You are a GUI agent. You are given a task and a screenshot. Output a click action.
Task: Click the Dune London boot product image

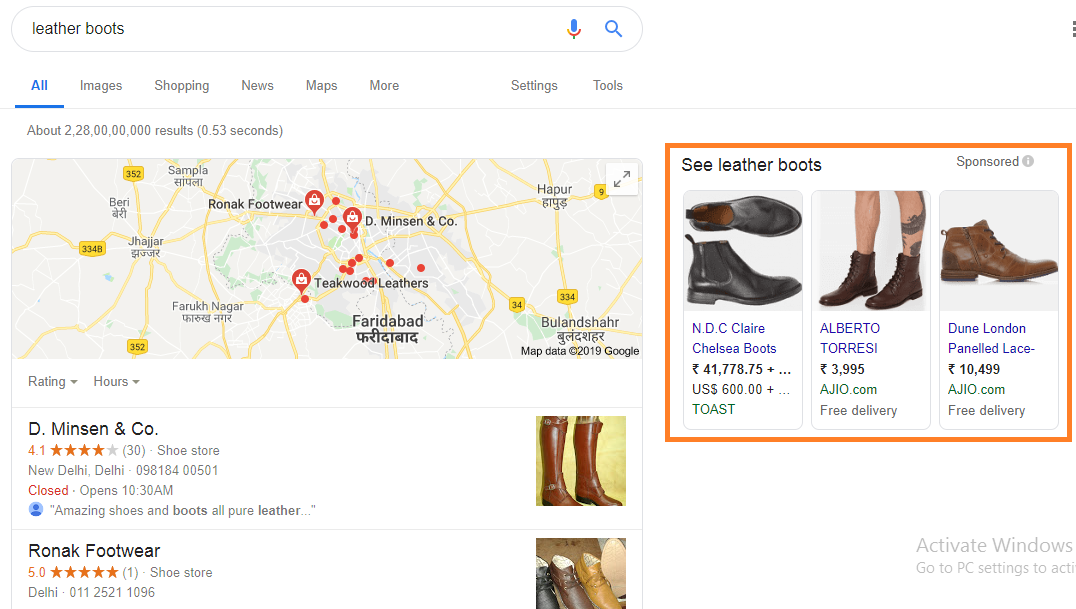click(x=998, y=251)
